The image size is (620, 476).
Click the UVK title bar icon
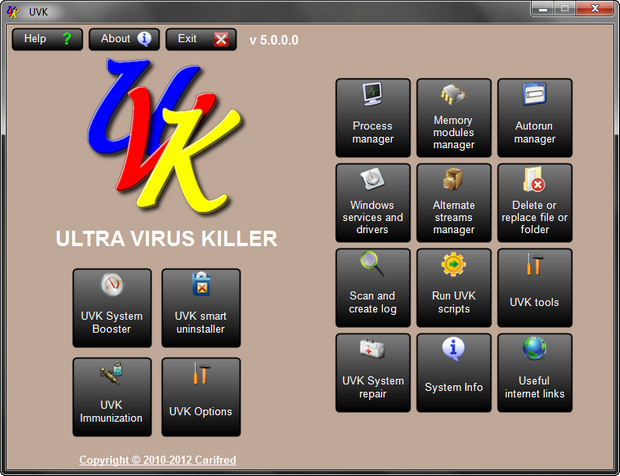[x=12, y=12]
